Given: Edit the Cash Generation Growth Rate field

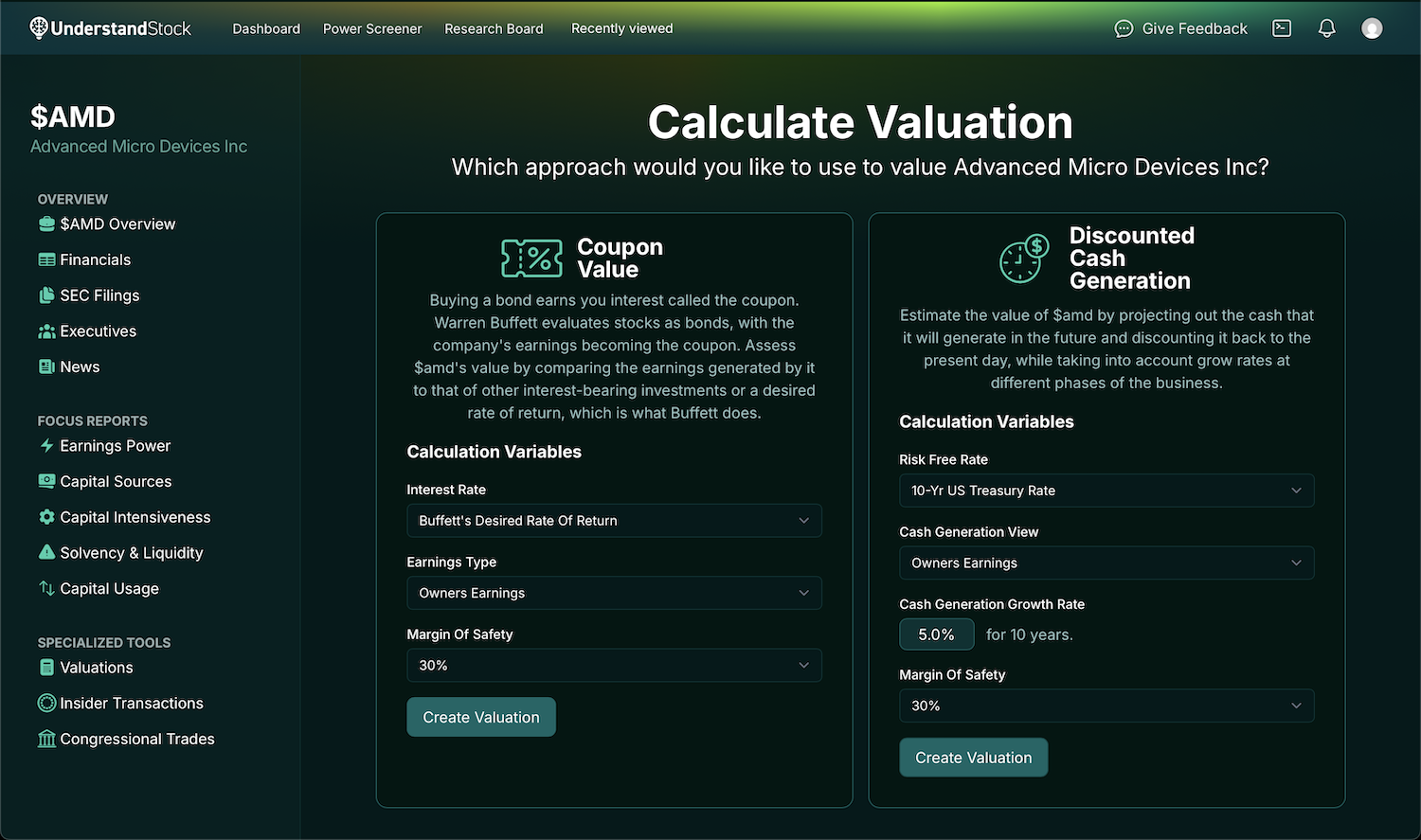Looking at the screenshot, I should tap(937, 634).
